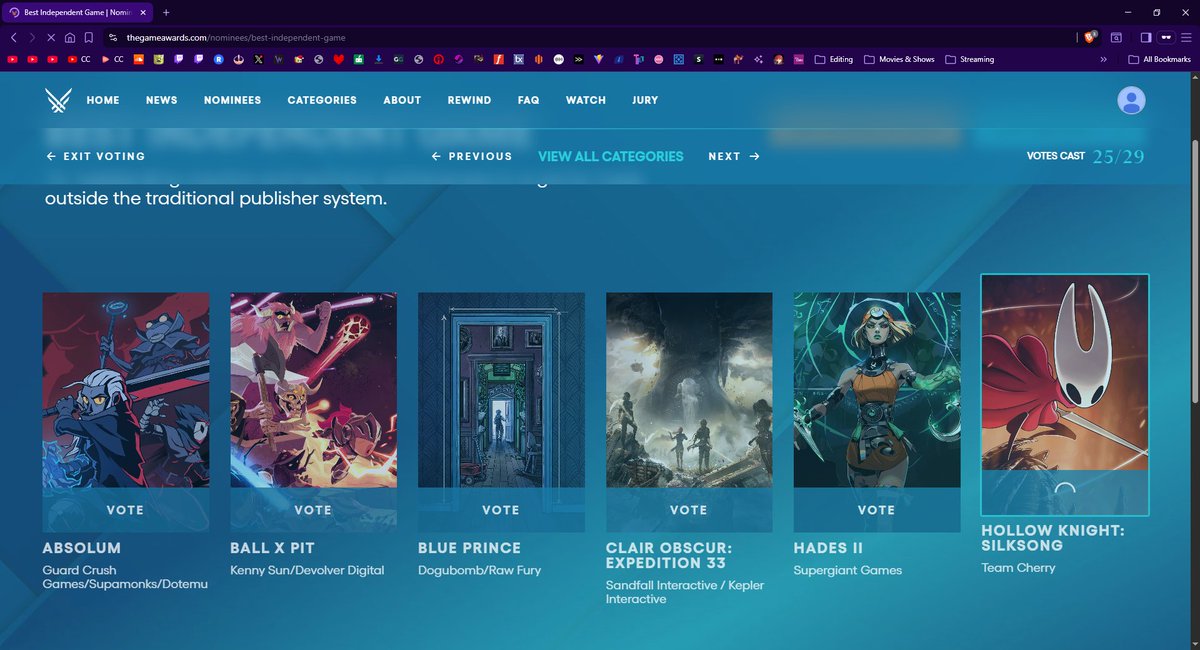
Task: Toggle the browser sidebar
Action: 1145,38
